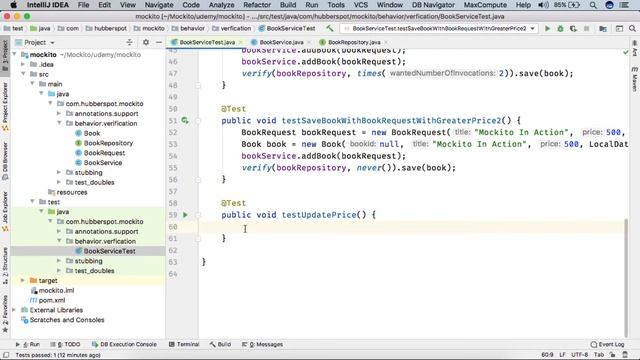Click the Project settings gear icon
This screenshot has height=360, width=640.
pyautogui.click(x=146, y=42)
